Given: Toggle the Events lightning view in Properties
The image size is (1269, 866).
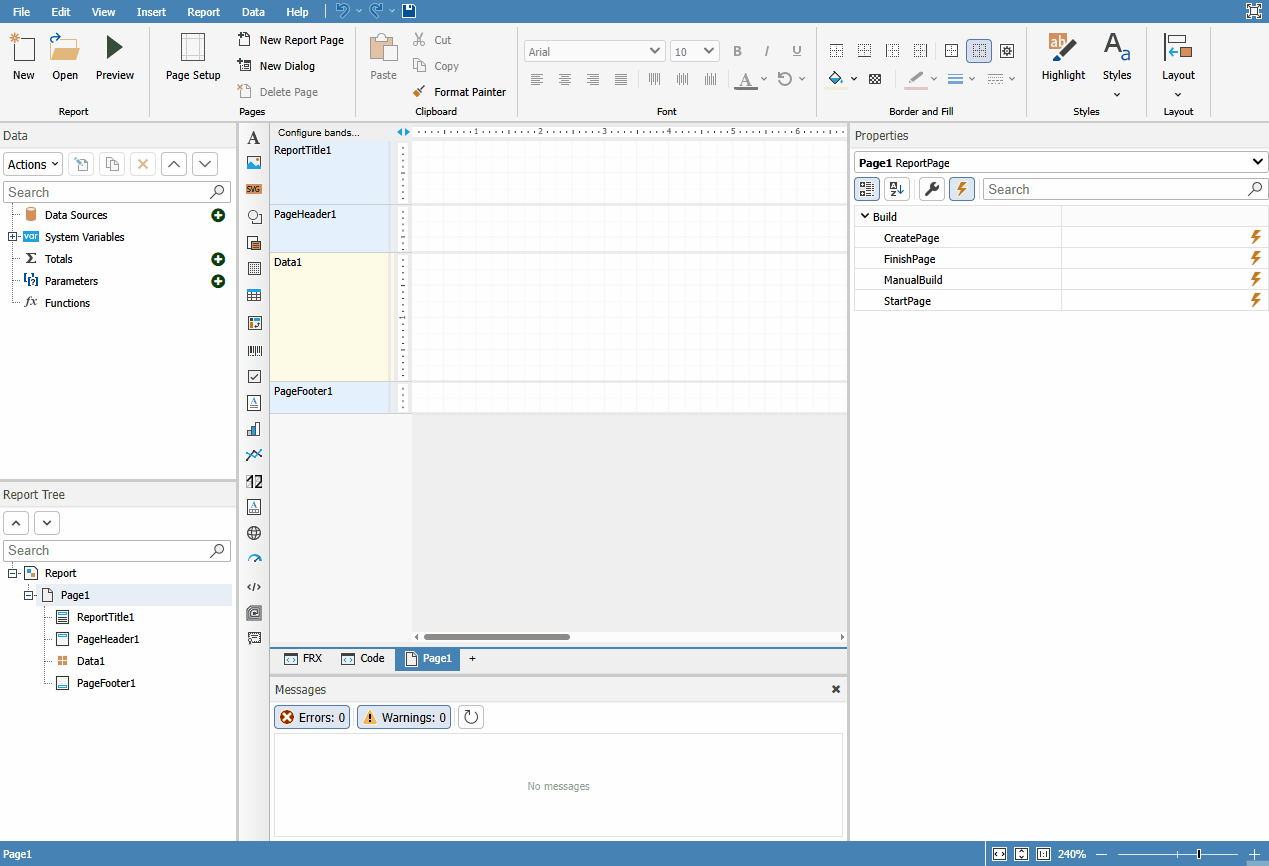Looking at the screenshot, I should click(x=962, y=189).
